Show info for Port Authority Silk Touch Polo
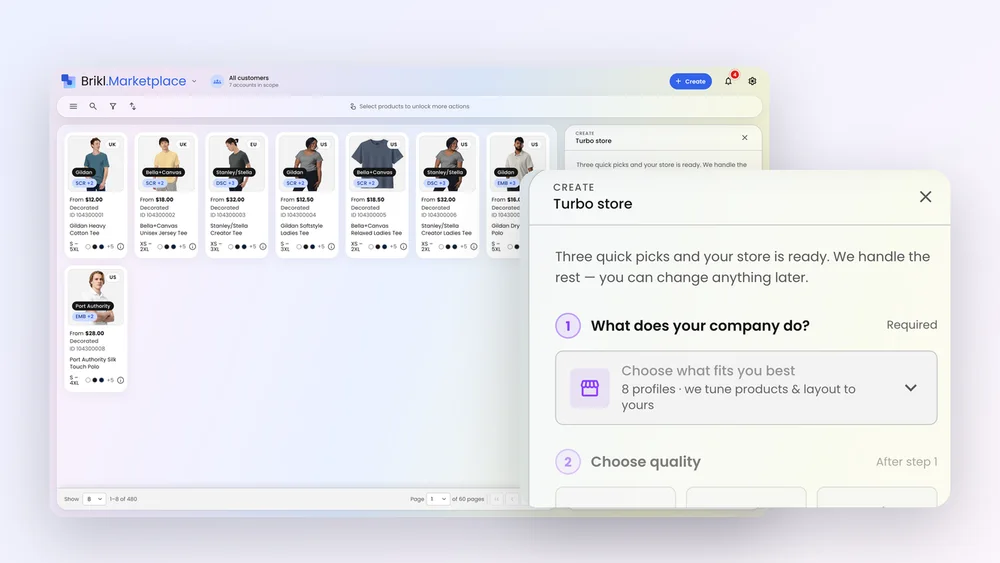The image size is (1000, 563). [x=121, y=381]
